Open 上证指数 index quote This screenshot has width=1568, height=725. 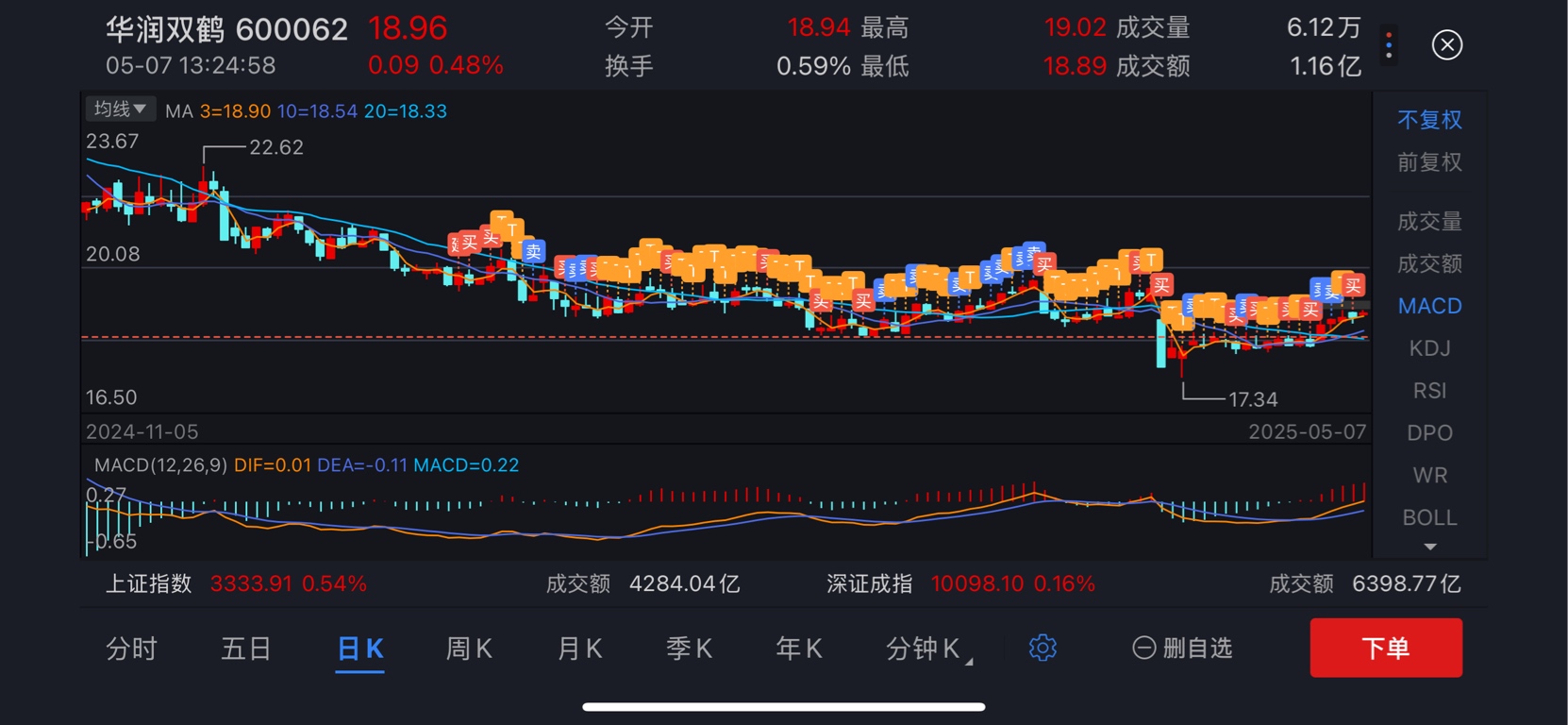(148, 584)
